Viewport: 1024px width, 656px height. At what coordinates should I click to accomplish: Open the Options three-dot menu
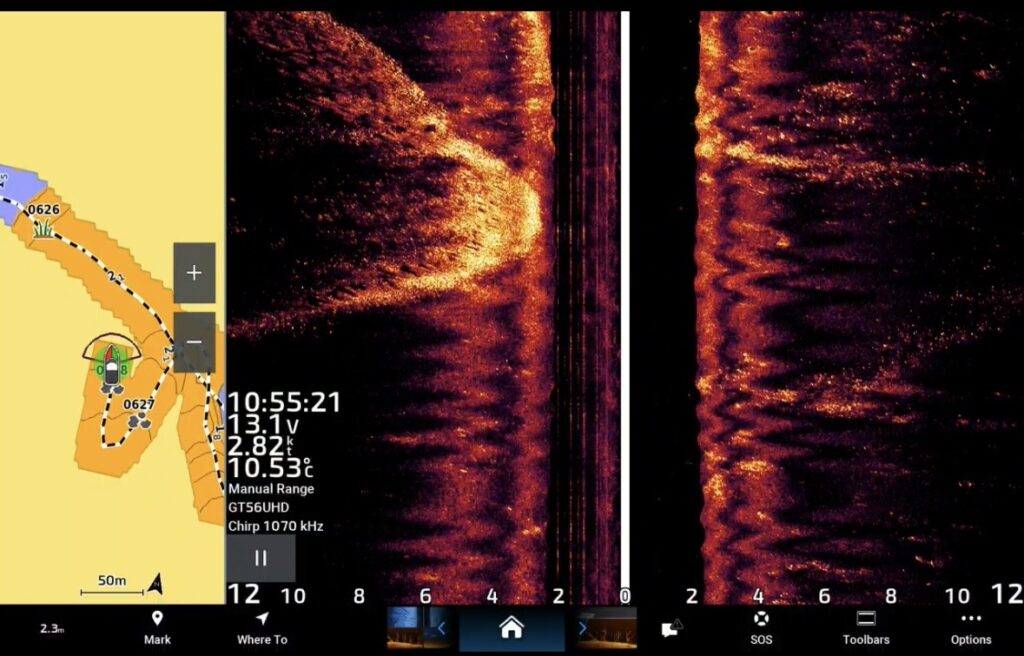click(x=971, y=628)
